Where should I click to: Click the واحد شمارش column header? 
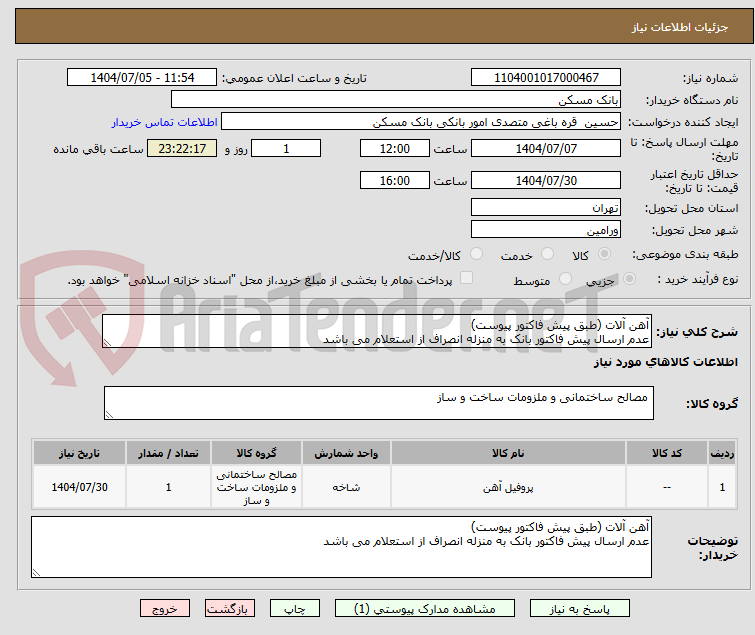[x=346, y=453]
